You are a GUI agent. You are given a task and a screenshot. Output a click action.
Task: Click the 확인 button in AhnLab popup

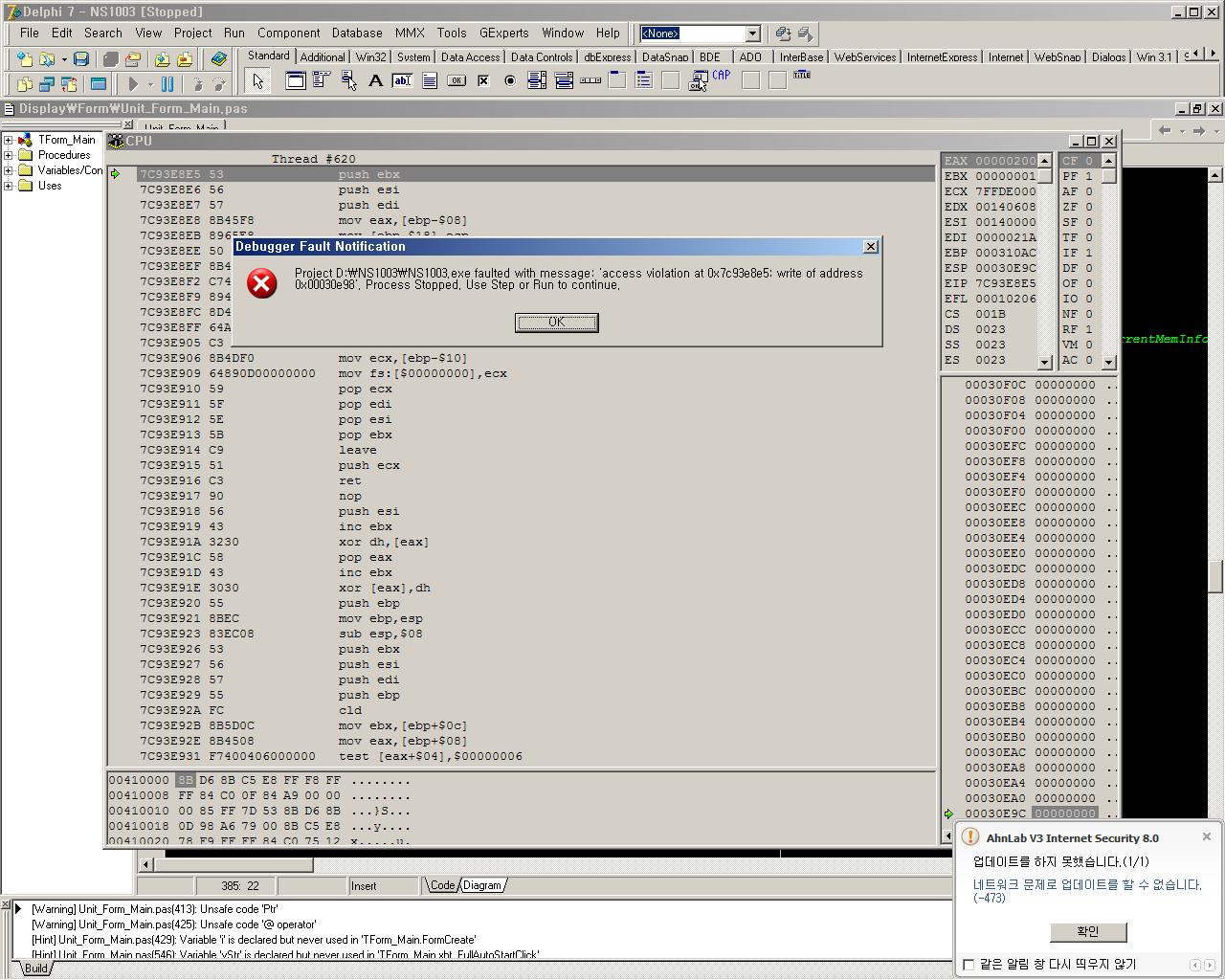pyautogui.click(x=1087, y=931)
